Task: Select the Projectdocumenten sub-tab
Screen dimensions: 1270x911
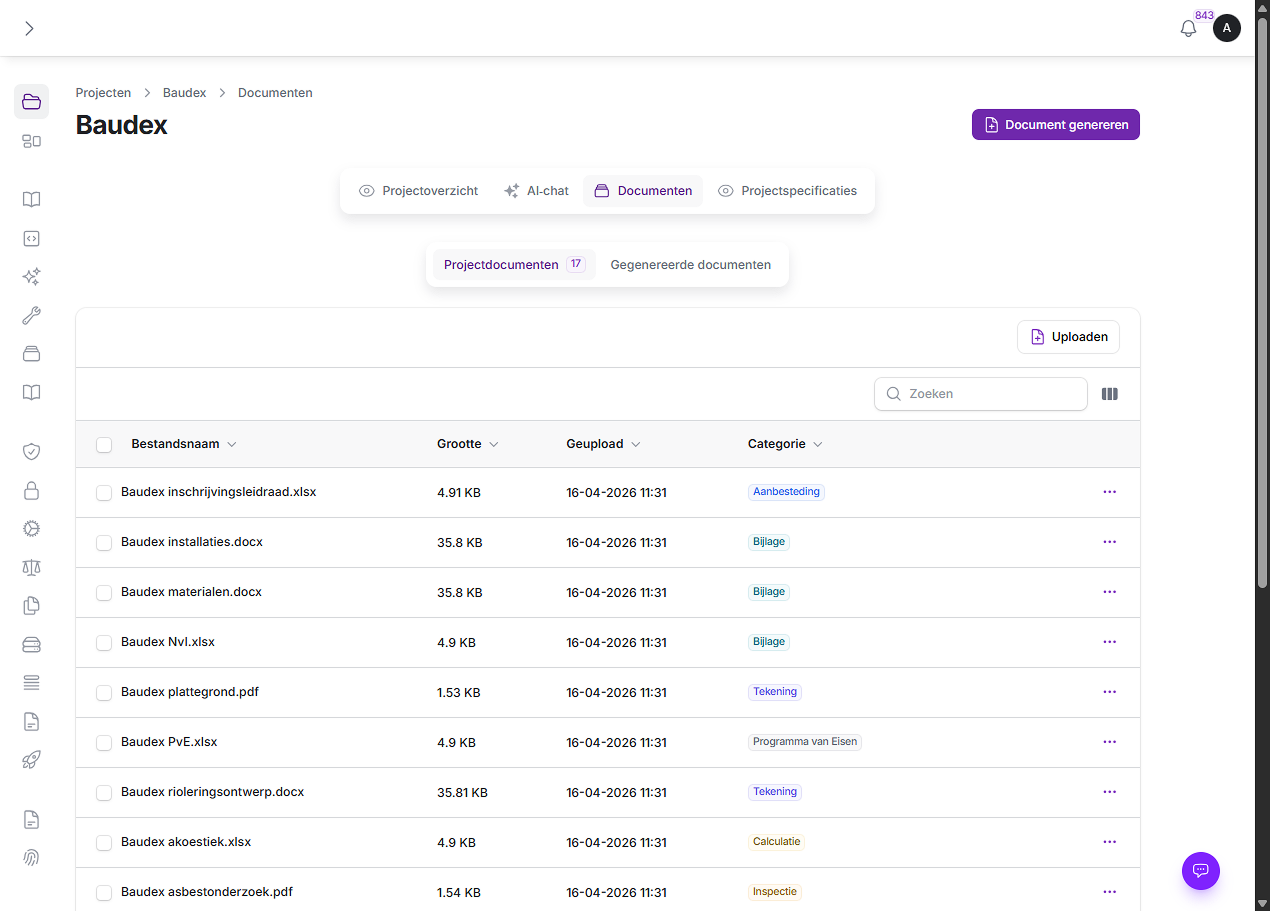Action: pyautogui.click(x=514, y=265)
